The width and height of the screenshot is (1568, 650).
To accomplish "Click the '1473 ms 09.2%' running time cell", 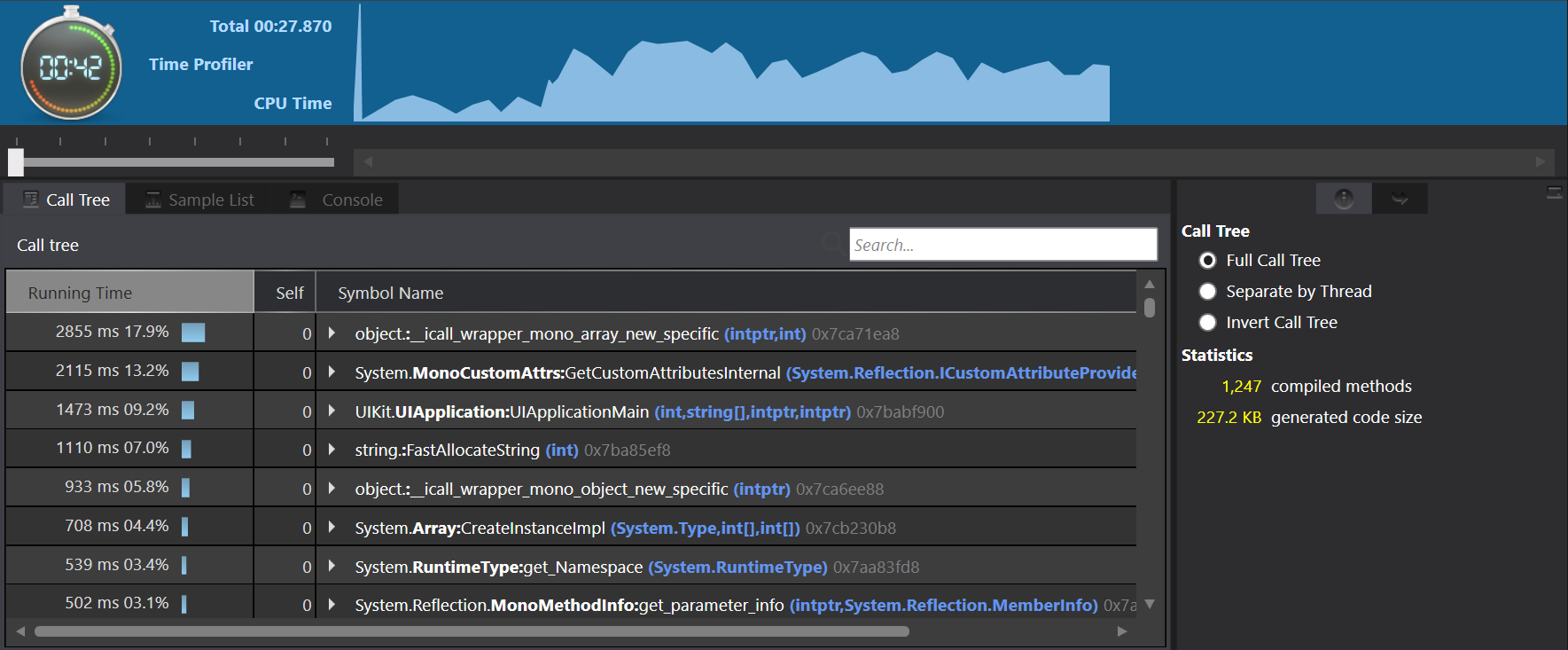I will (129, 411).
